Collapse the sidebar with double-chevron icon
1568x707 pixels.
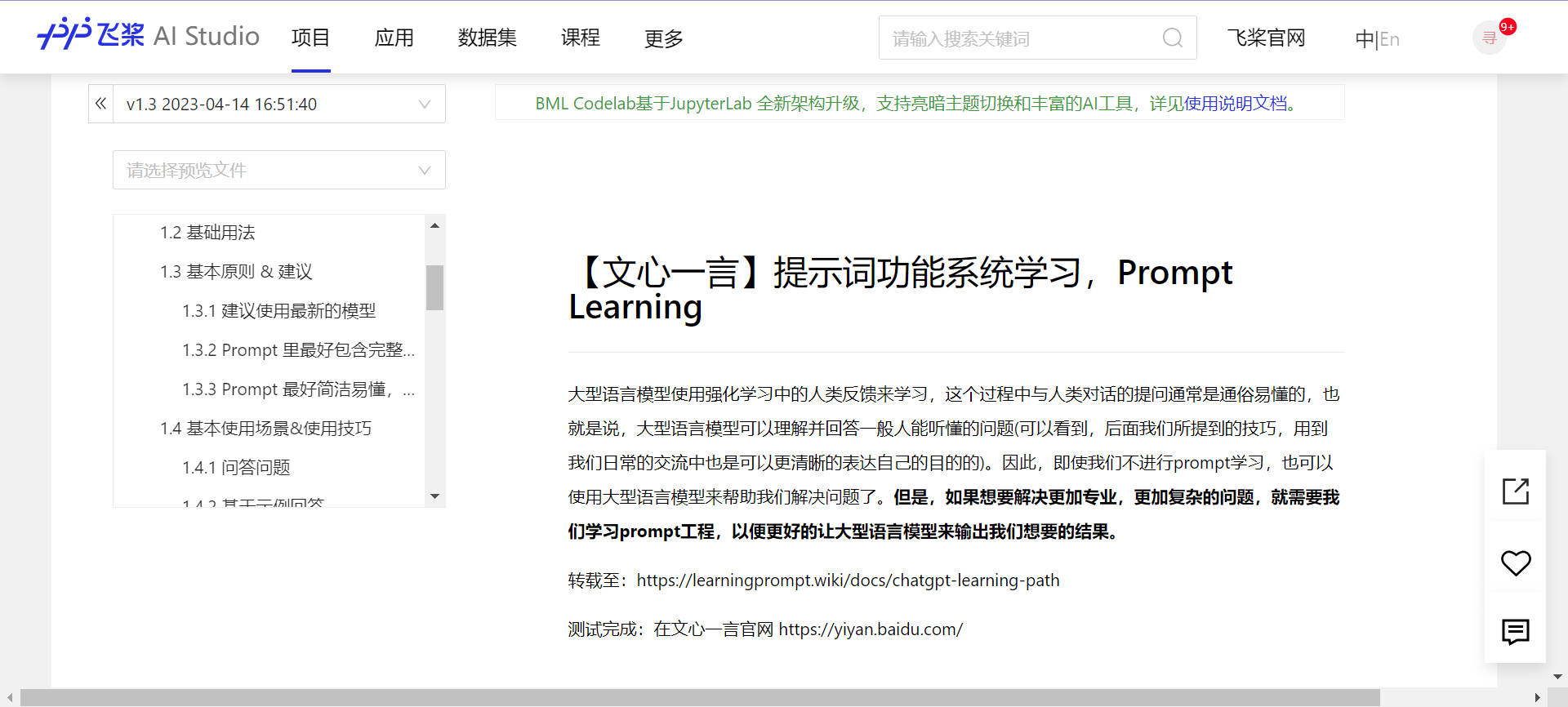tap(100, 104)
